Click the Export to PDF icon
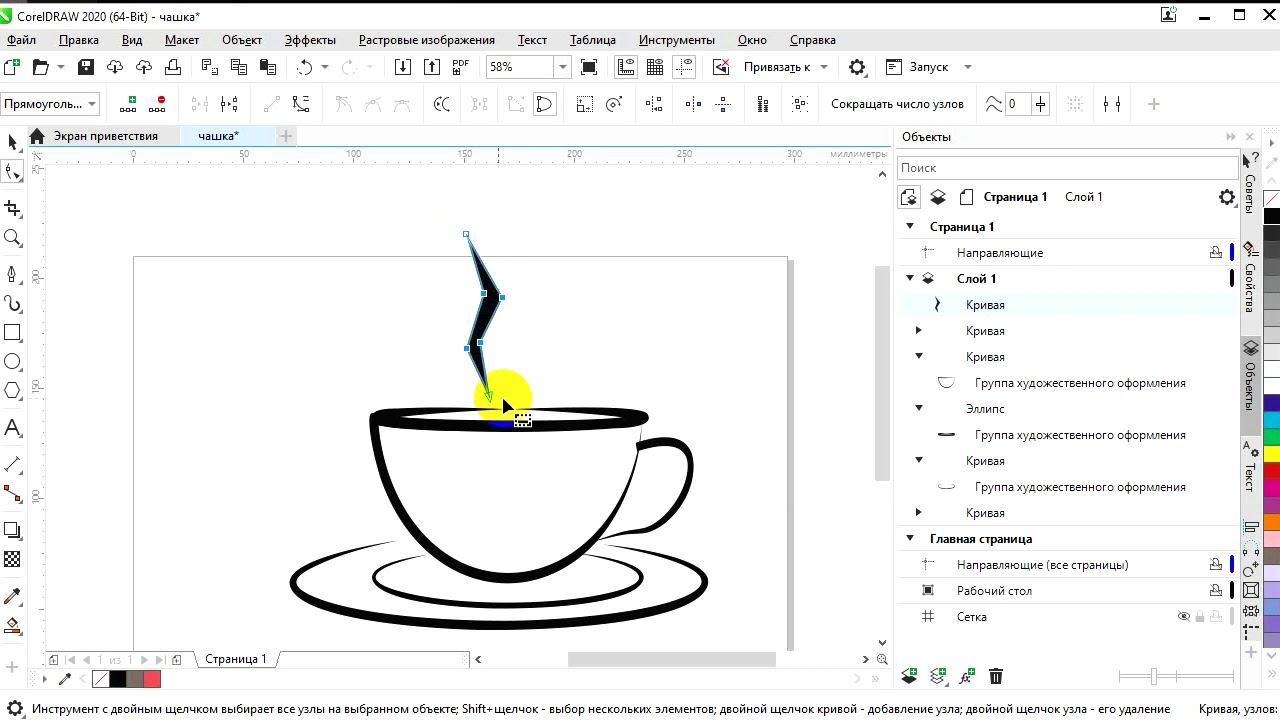The image size is (1280, 720). coord(461,67)
